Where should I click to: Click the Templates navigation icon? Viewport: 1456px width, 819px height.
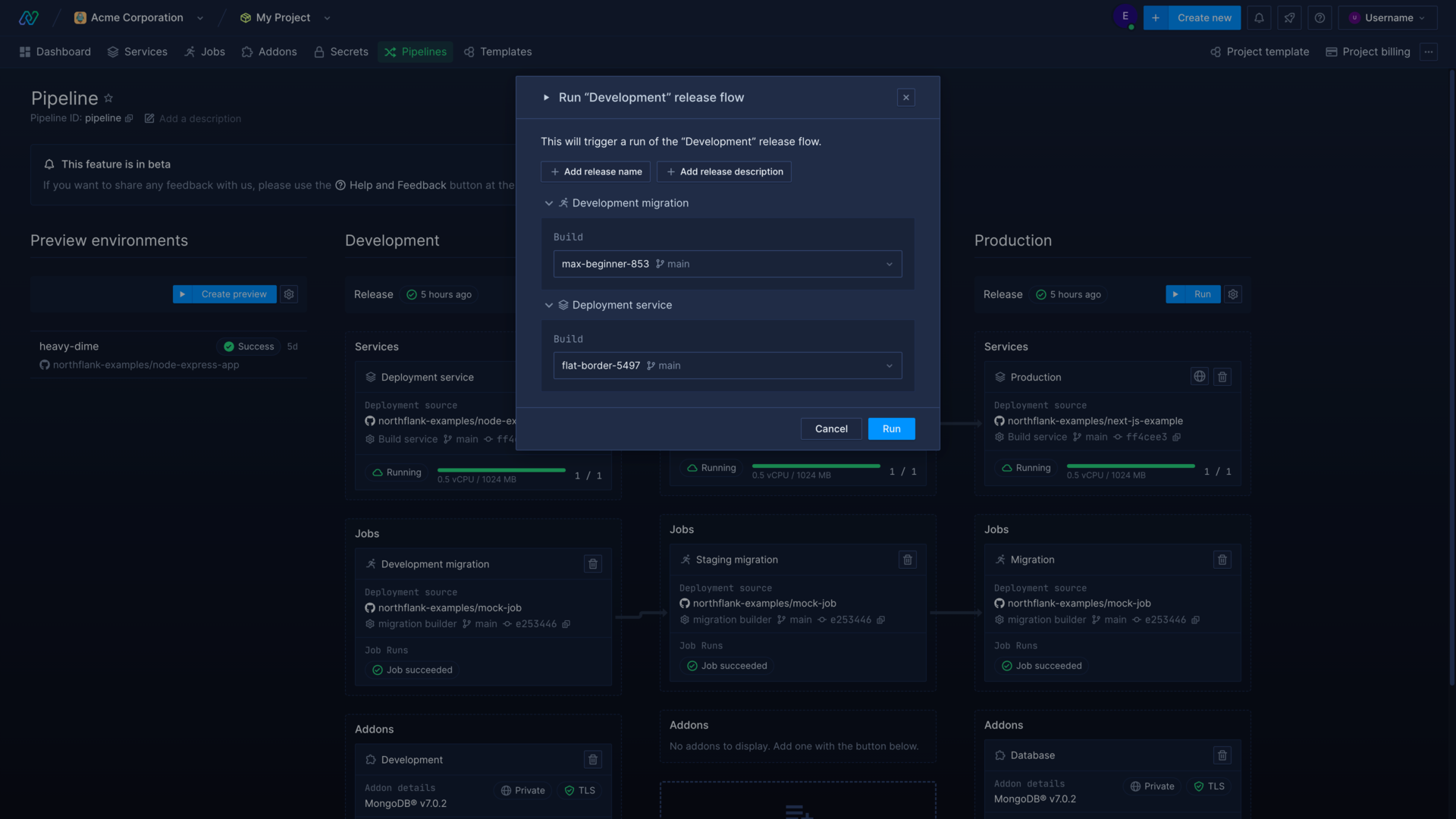469,51
